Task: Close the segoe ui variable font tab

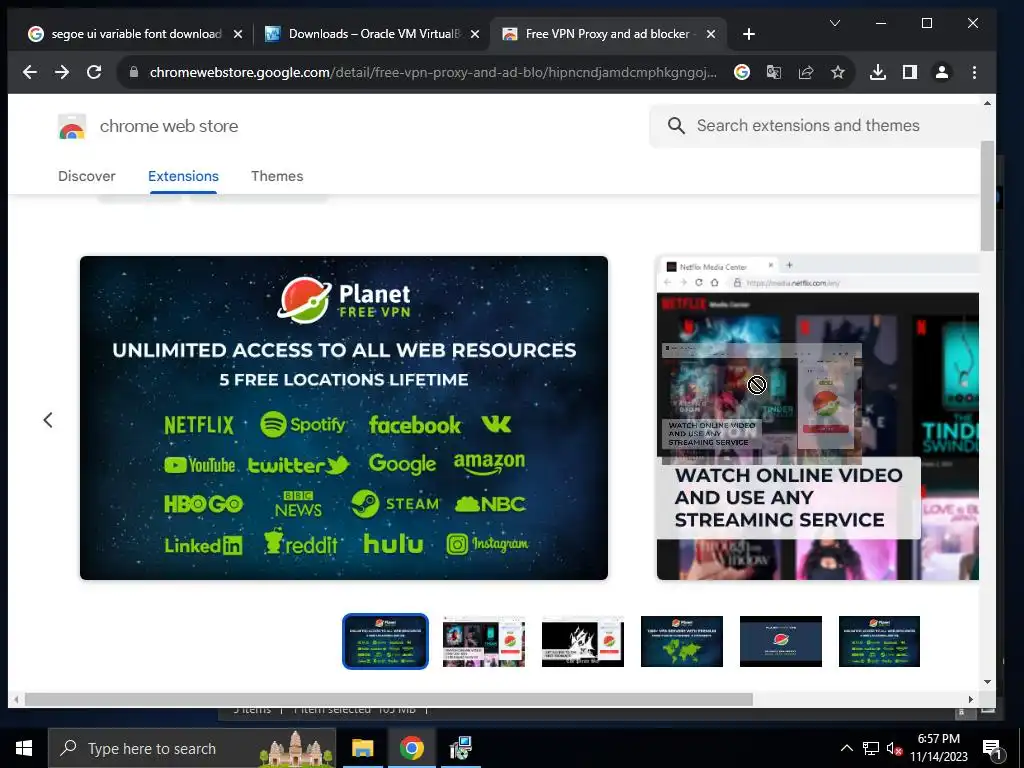Action: tap(238, 34)
